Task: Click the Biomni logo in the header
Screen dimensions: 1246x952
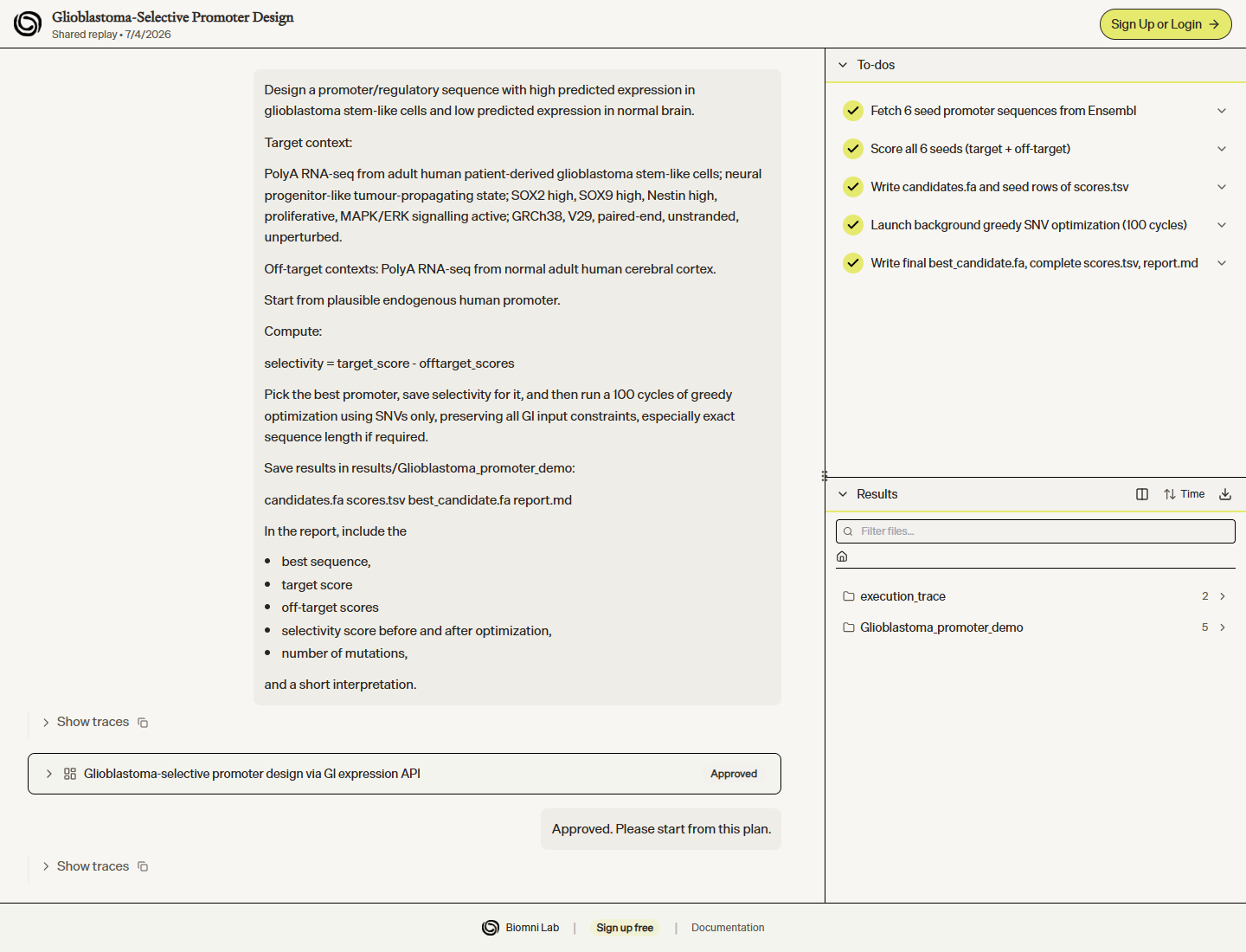Action: (28, 24)
